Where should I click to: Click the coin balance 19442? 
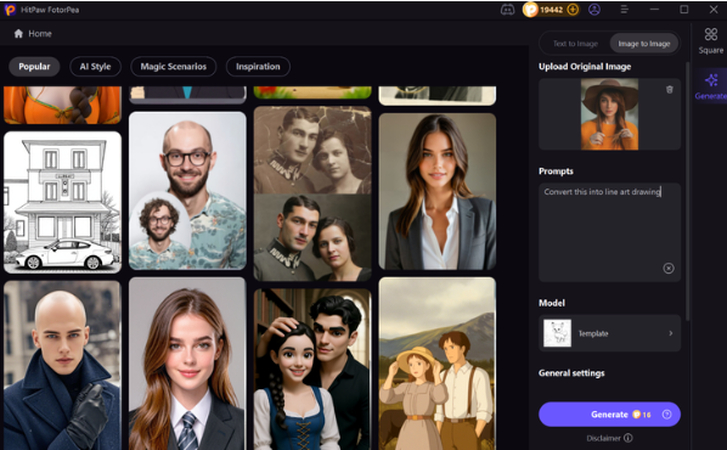(551, 10)
